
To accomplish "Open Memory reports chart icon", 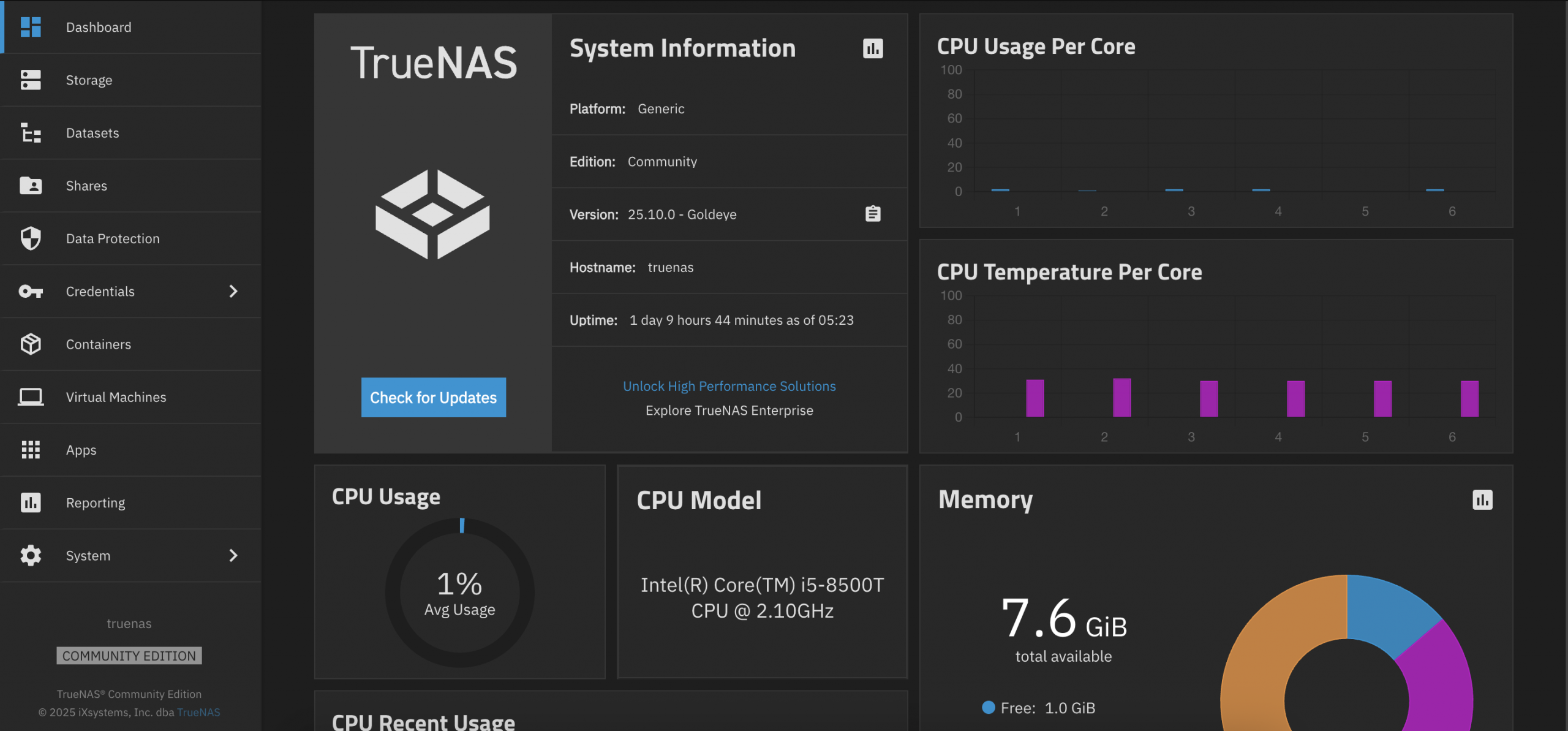I will 1482,500.
